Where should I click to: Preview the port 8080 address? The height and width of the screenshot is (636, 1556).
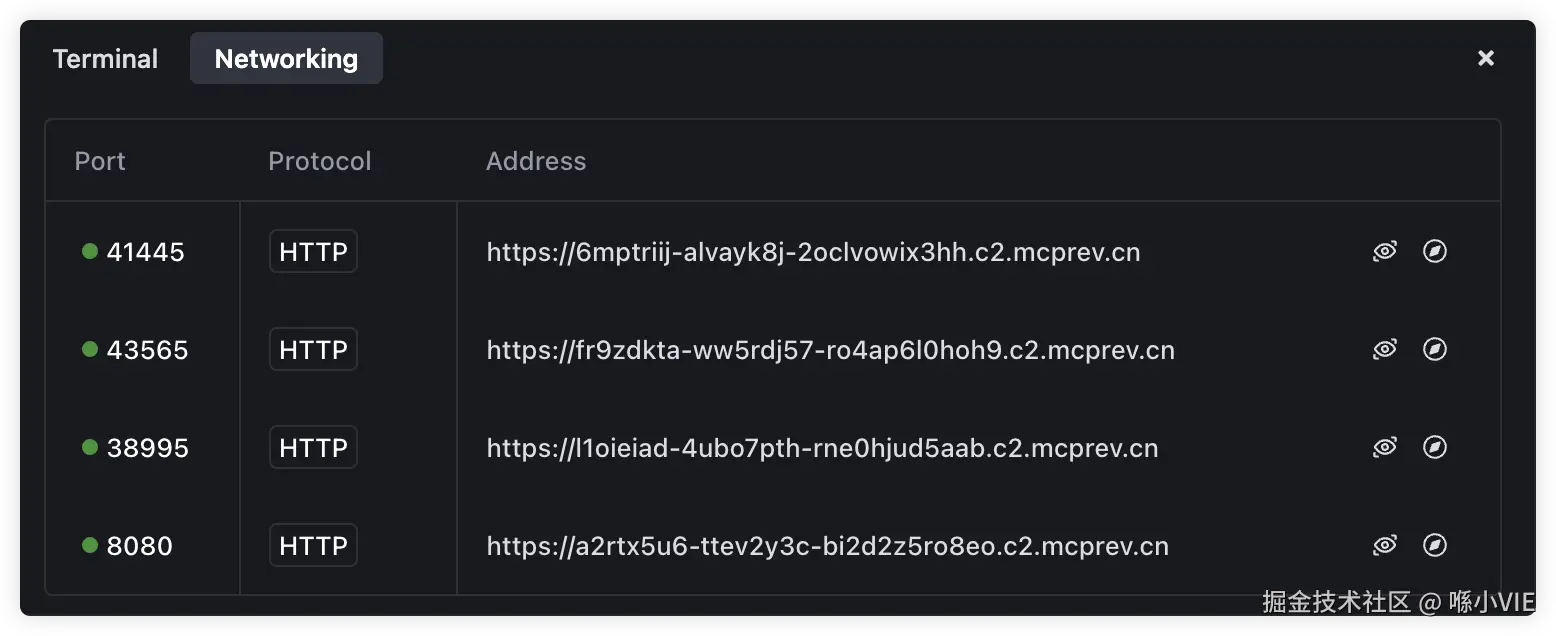point(1384,546)
